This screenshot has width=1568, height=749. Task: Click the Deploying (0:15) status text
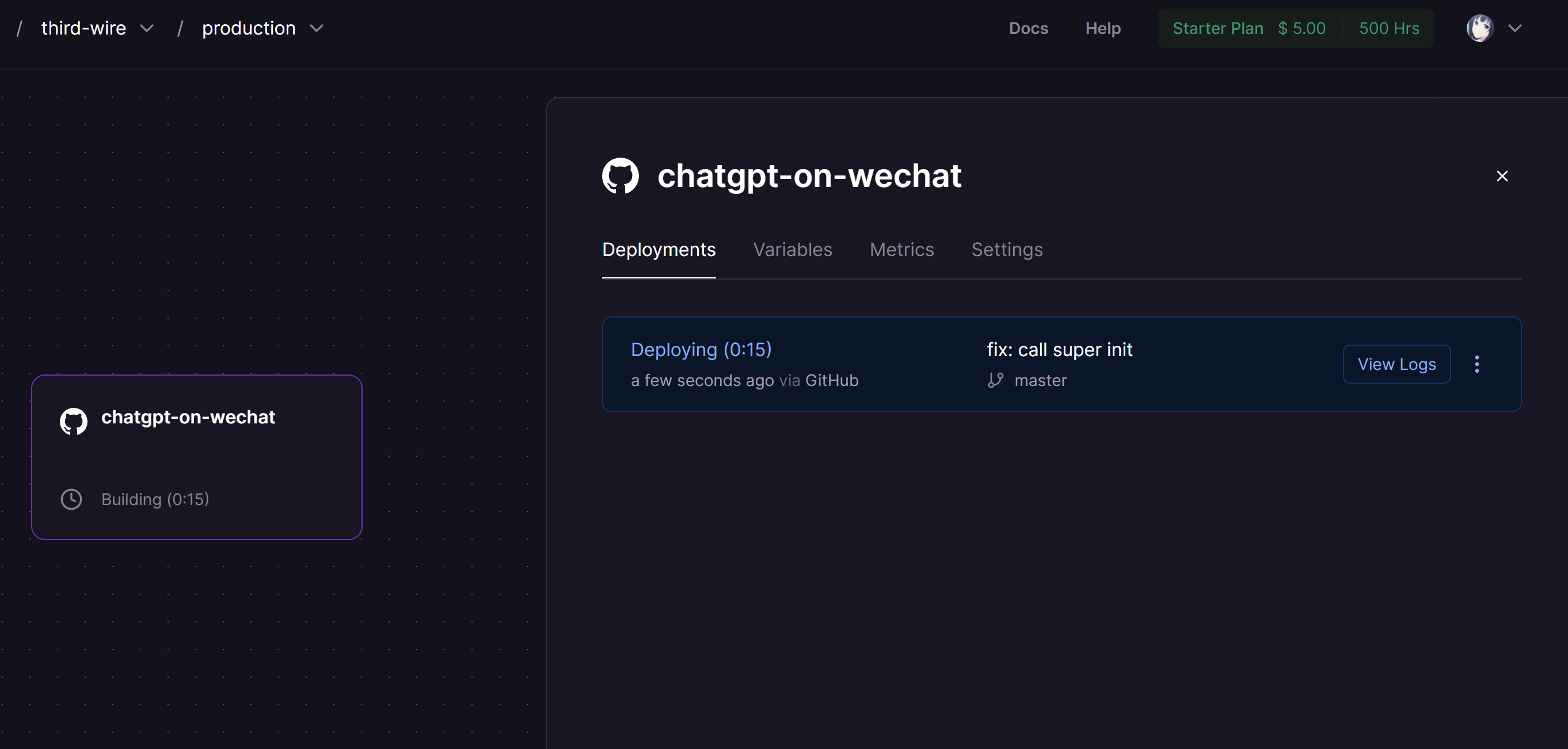click(x=701, y=349)
